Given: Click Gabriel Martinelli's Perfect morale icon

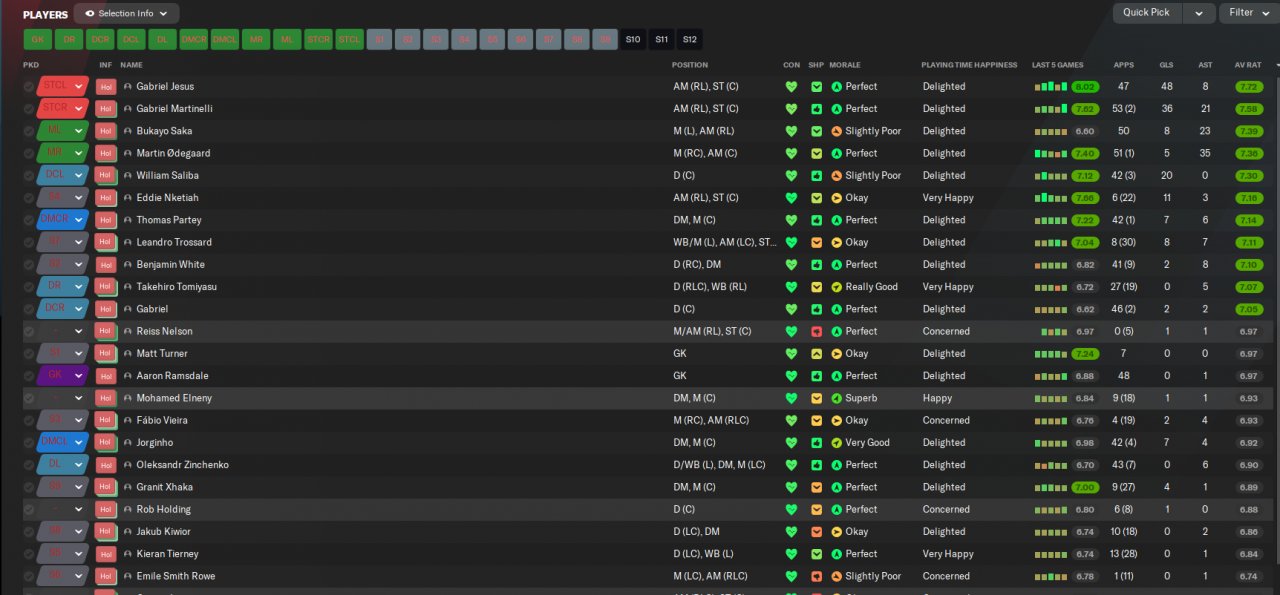Looking at the screenshot, I should click(837, 109).
